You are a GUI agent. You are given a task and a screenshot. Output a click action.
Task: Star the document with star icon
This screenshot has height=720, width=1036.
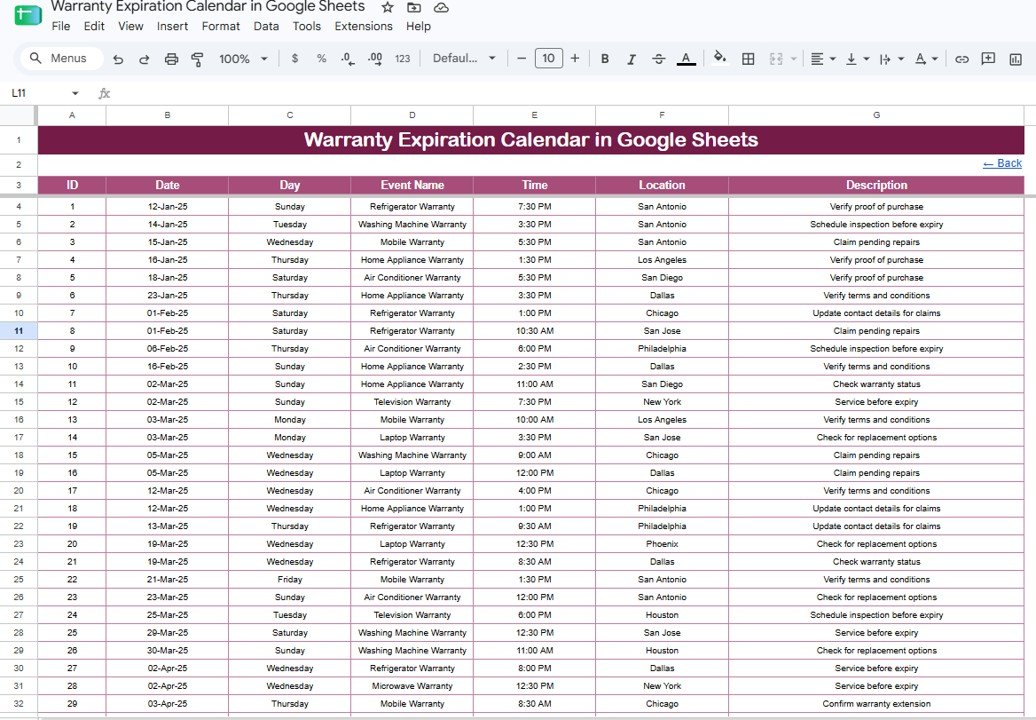pos(388,7)
